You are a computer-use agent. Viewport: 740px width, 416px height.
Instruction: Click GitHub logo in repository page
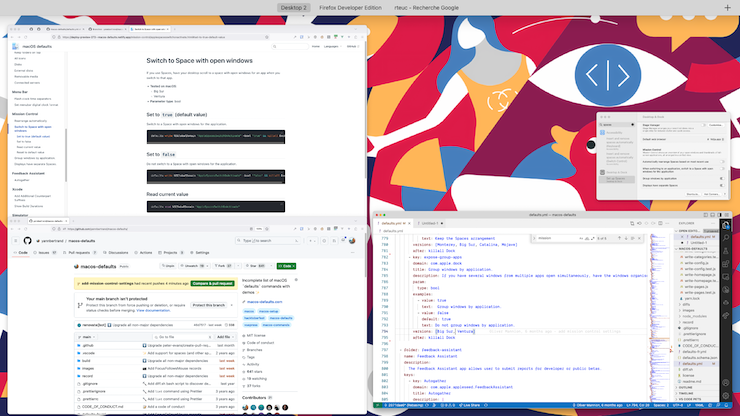(x=27, y=241)
